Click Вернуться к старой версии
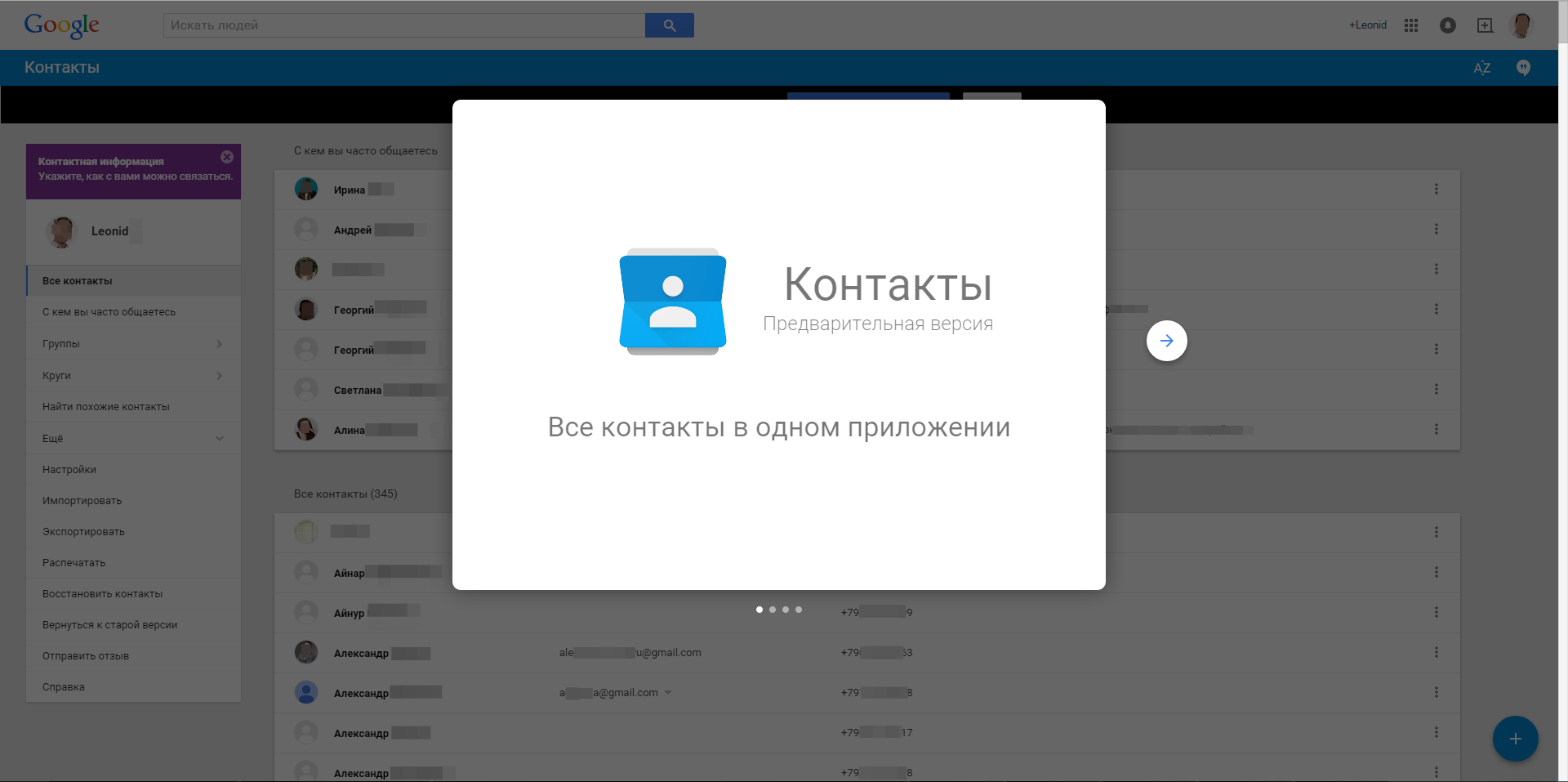The image size is (1568, 782). [x=133, y=625]
